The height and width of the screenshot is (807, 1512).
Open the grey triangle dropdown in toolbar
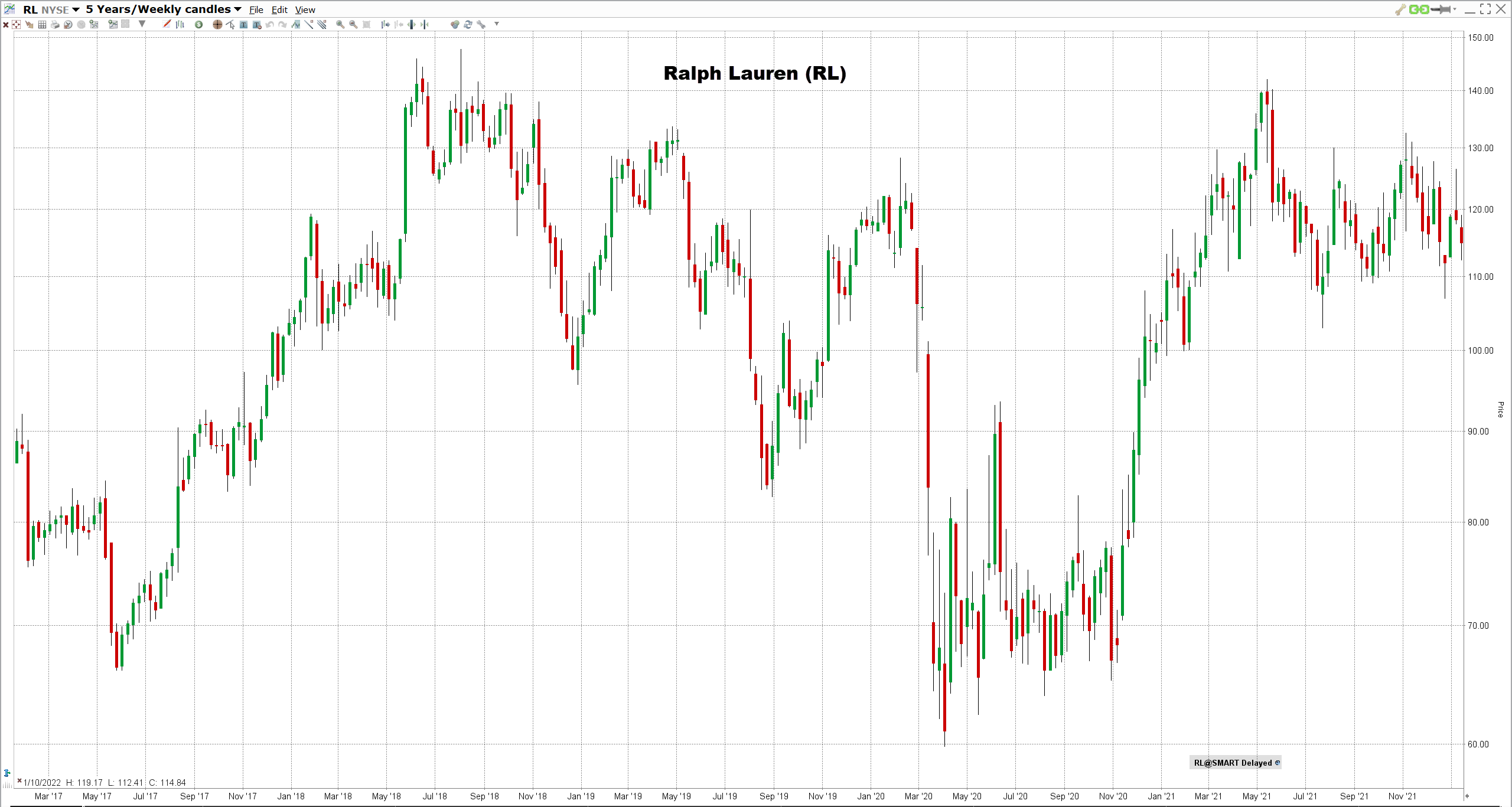point(142,24)
